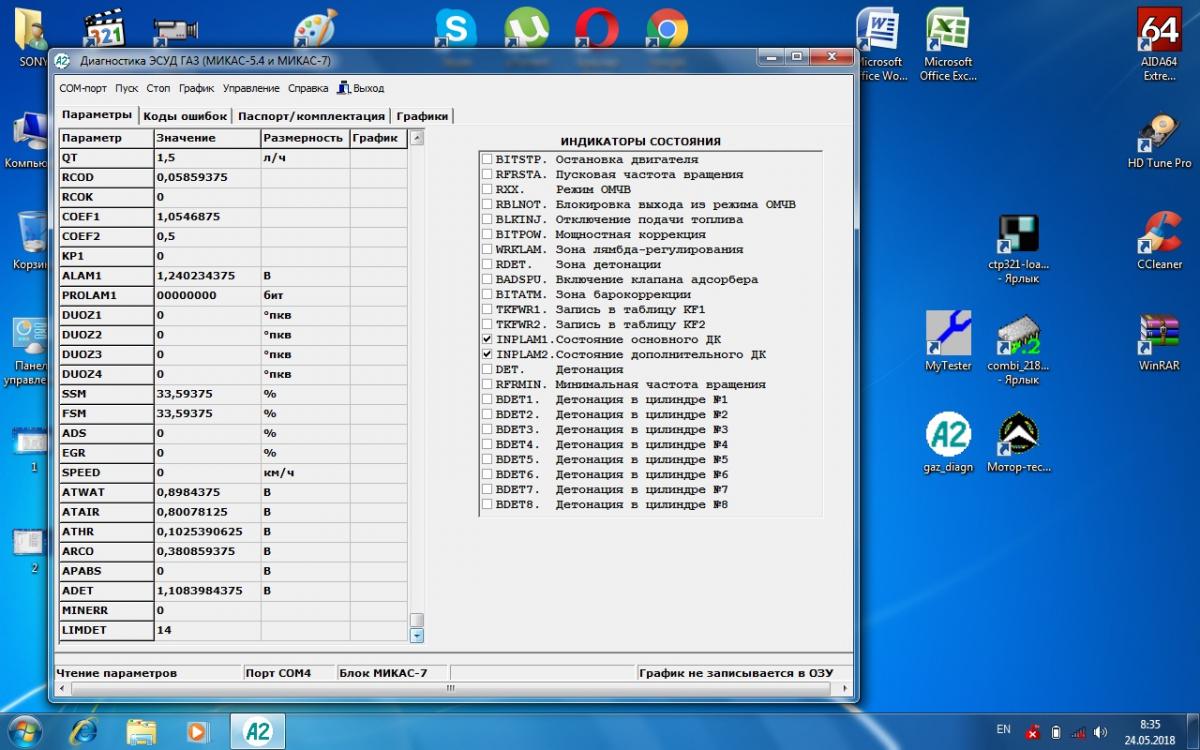
Task: Open the График menu
Action: (x=196, y=88)
